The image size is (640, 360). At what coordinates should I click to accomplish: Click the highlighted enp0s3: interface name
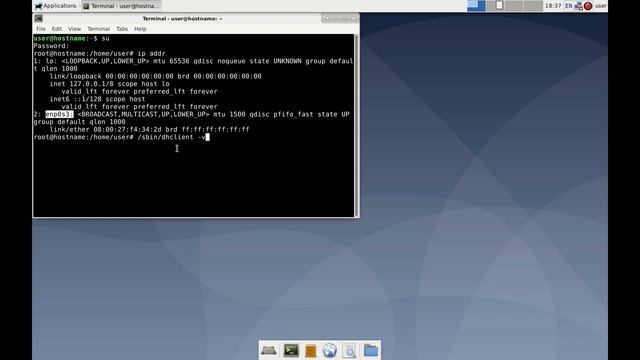point(59,114)
